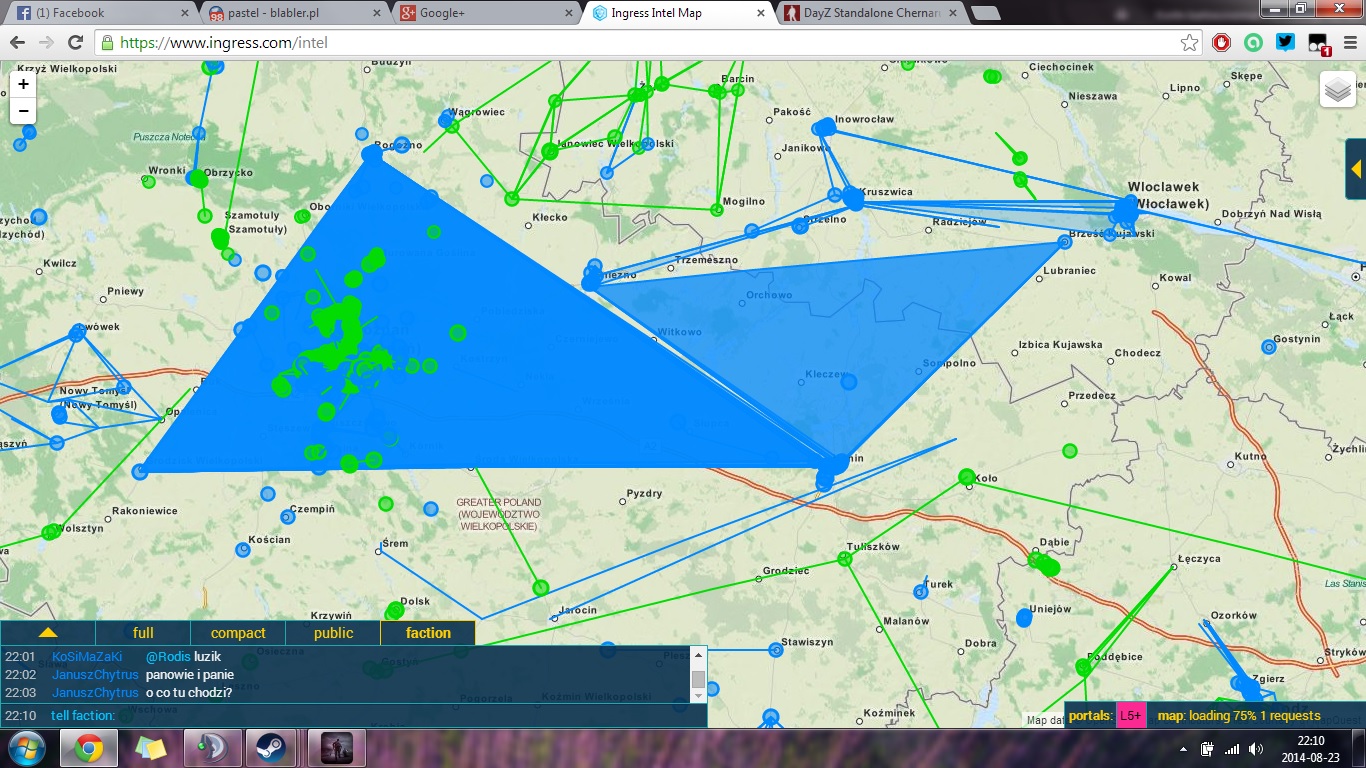Open the map layers chooser
This screenshot has height=768, width=1366.
click(x=1337, y=90)
